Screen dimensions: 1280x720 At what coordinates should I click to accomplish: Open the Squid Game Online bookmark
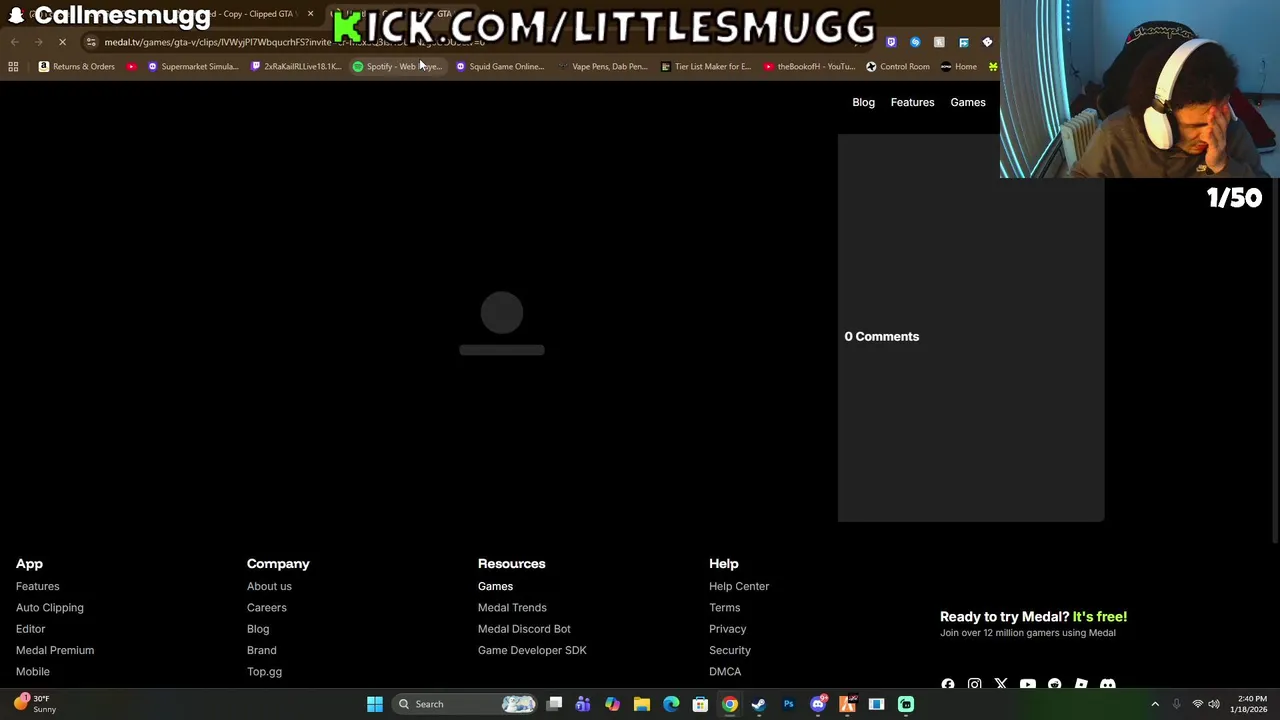coord(500,67)
